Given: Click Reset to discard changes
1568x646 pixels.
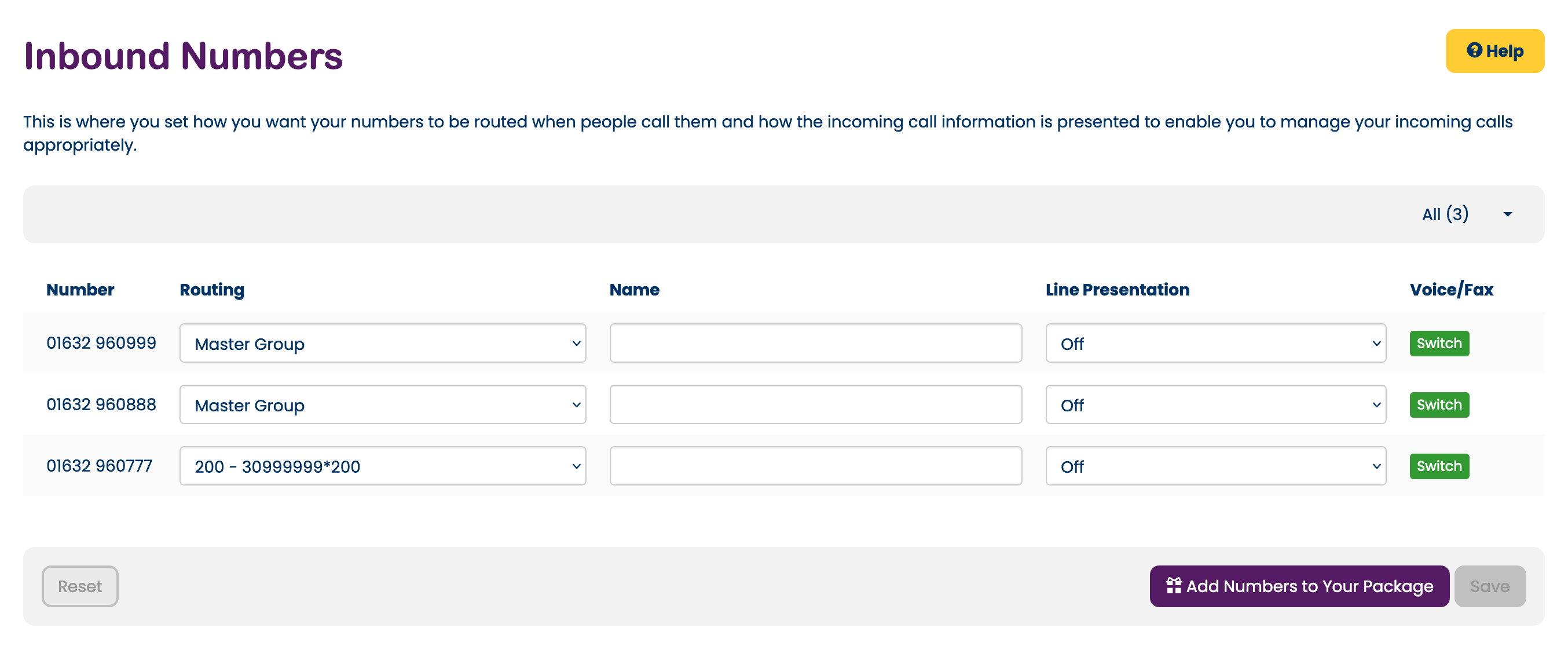Looking at the screenshot, I should tap(80, 586).
